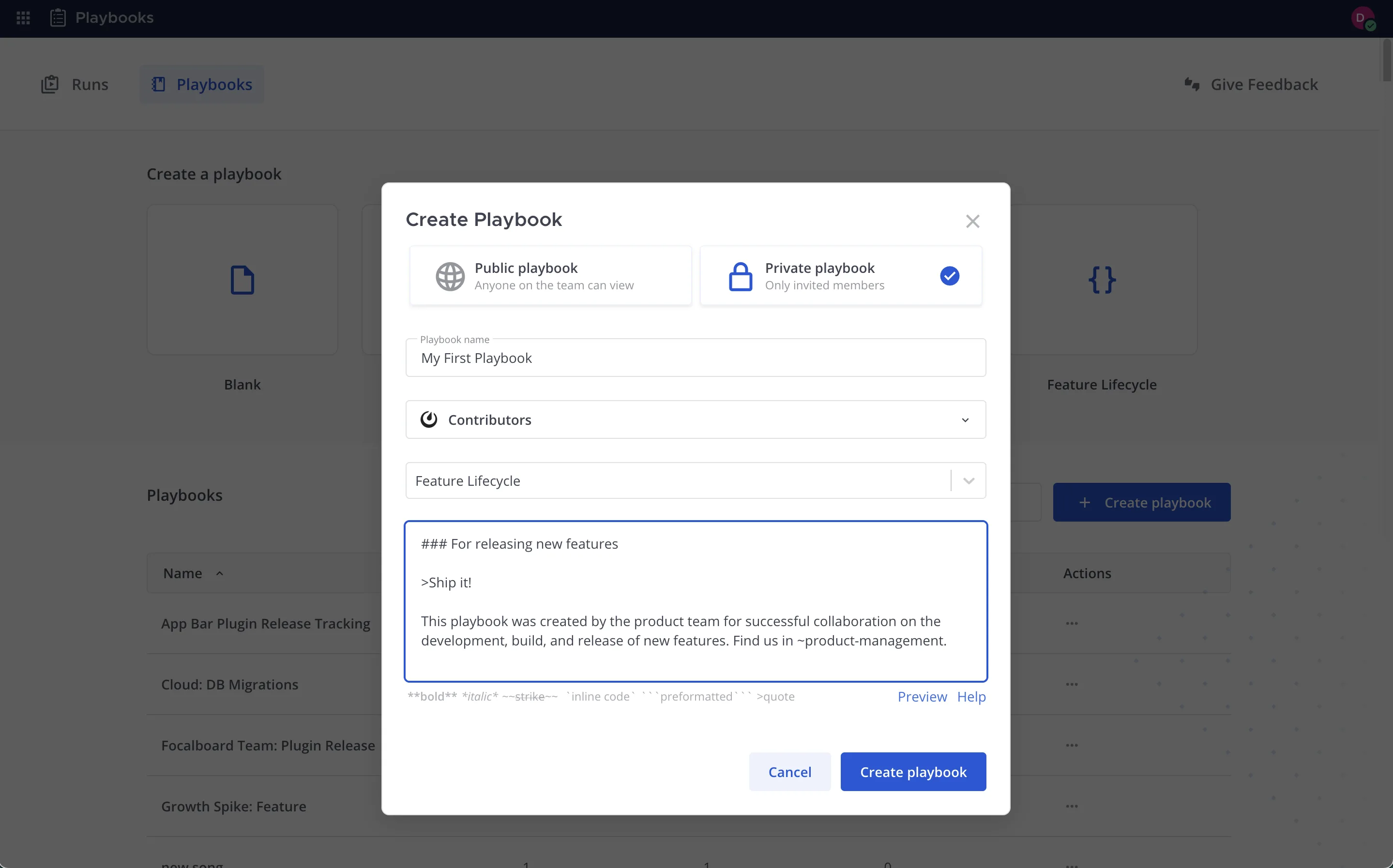
Task: Select the Private playbook option
Action: pyautogui.click(x=841, y=276)
